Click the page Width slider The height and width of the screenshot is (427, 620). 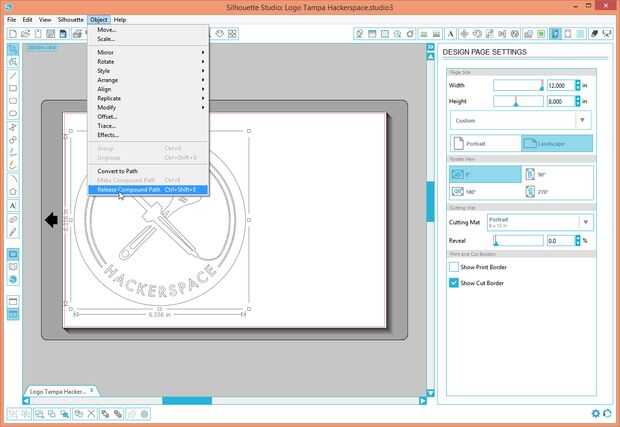518,85
